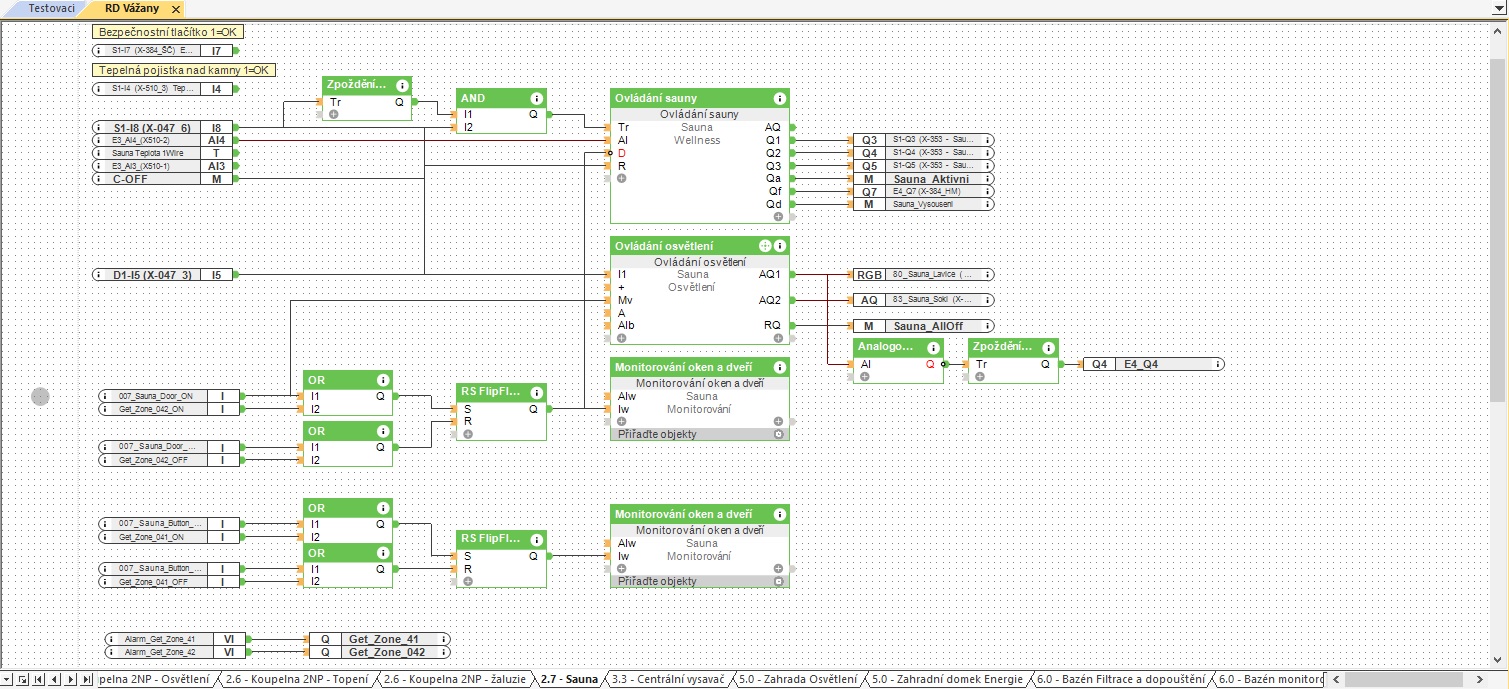Image resolution: width=1509 pixels, height=689 pixels.
Task: Select the E3_AI4_(X510-2) analog input
Action: (x=163, y=140)
